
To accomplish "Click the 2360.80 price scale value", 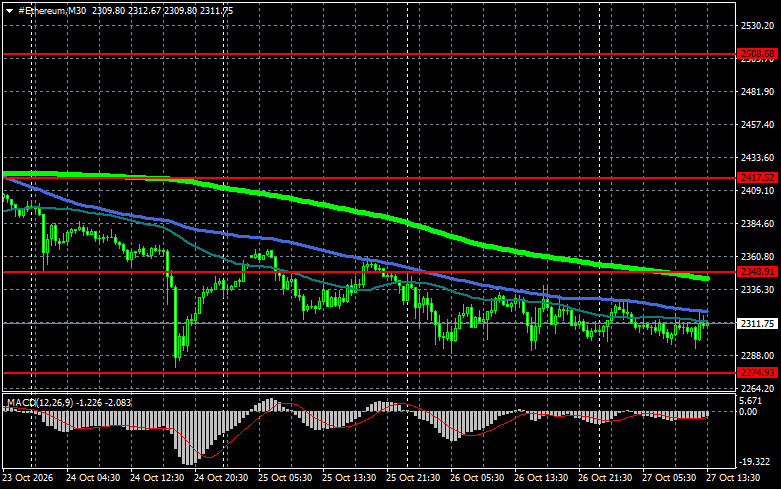I will (758, 257).
